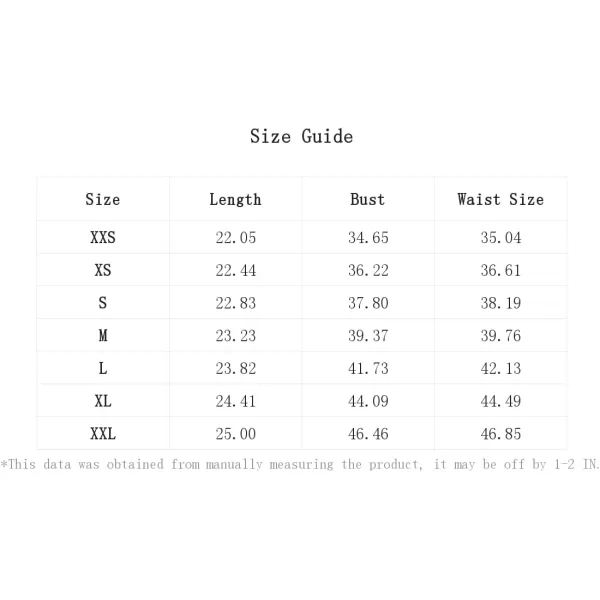Screen dimensions: 600x600
Task: Select the Size column header
Action: click(x=103, y=199)
